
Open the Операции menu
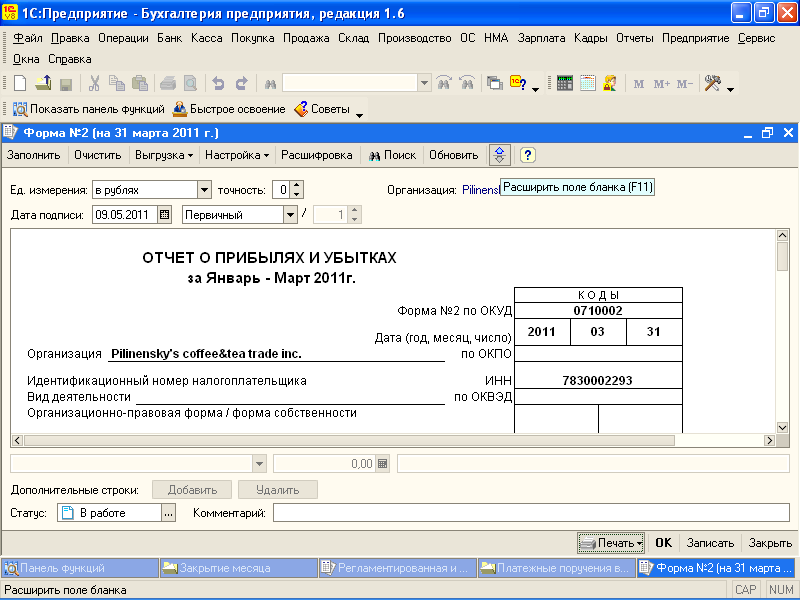[x=123, y=38]
